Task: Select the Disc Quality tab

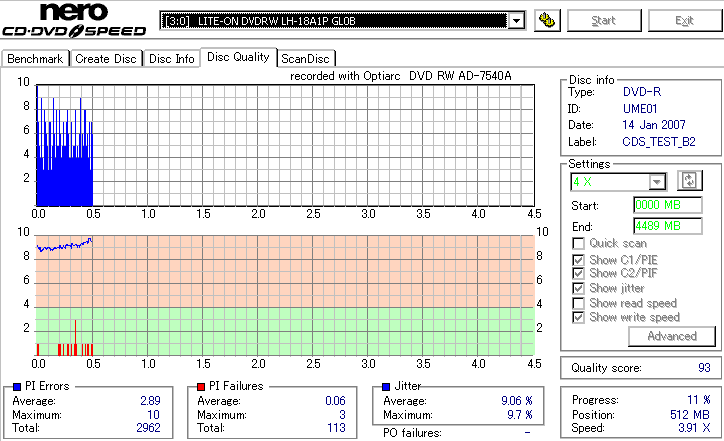Action: pos(238,57)
